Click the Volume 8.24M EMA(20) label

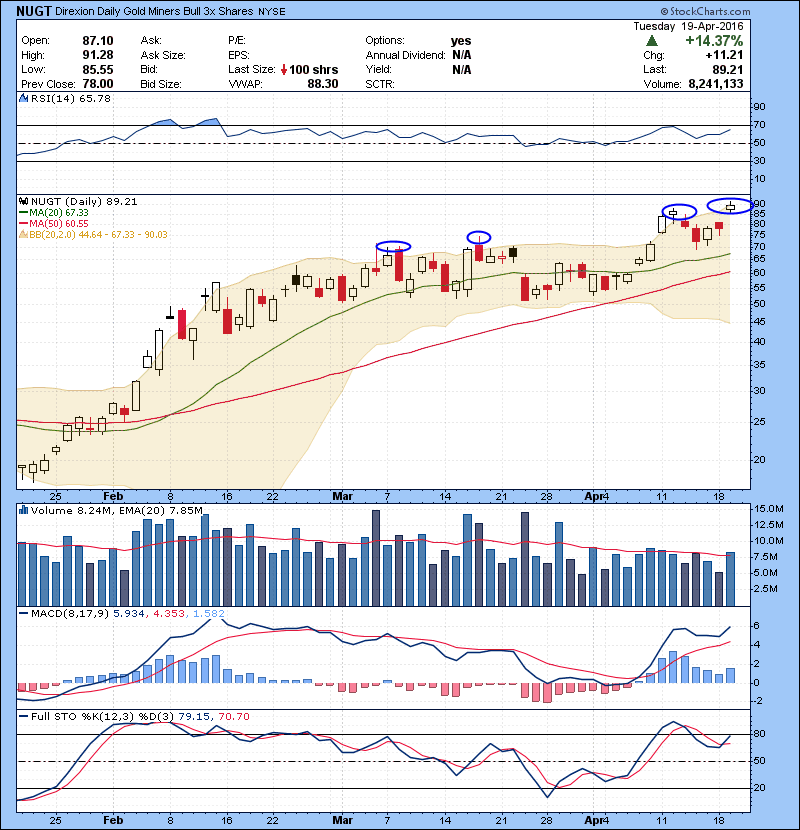(x=117, y=510)
